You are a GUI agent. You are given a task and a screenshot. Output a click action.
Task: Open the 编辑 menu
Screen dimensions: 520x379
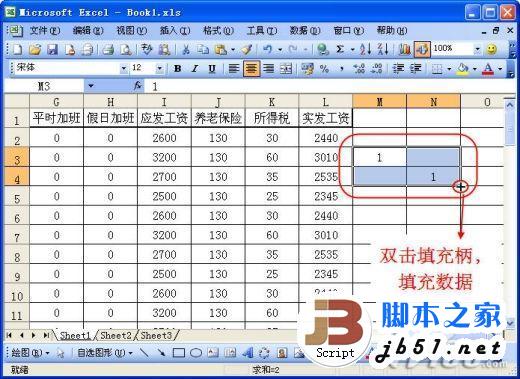tap(88, 31)
